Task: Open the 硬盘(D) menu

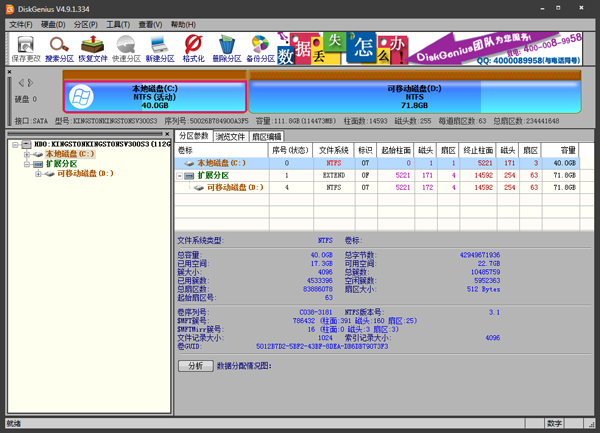Action: click(53, 25)
